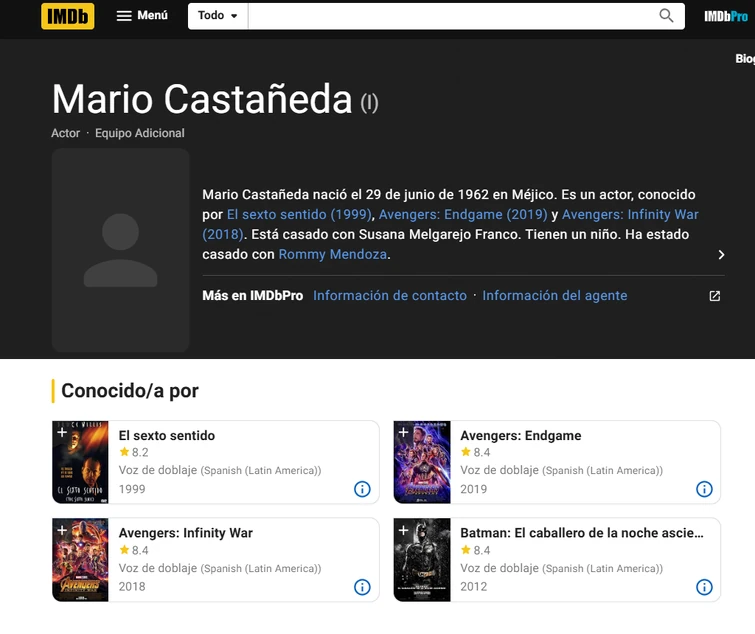
Task: Open the IMDbPro link in header
Action: [726, 16]
